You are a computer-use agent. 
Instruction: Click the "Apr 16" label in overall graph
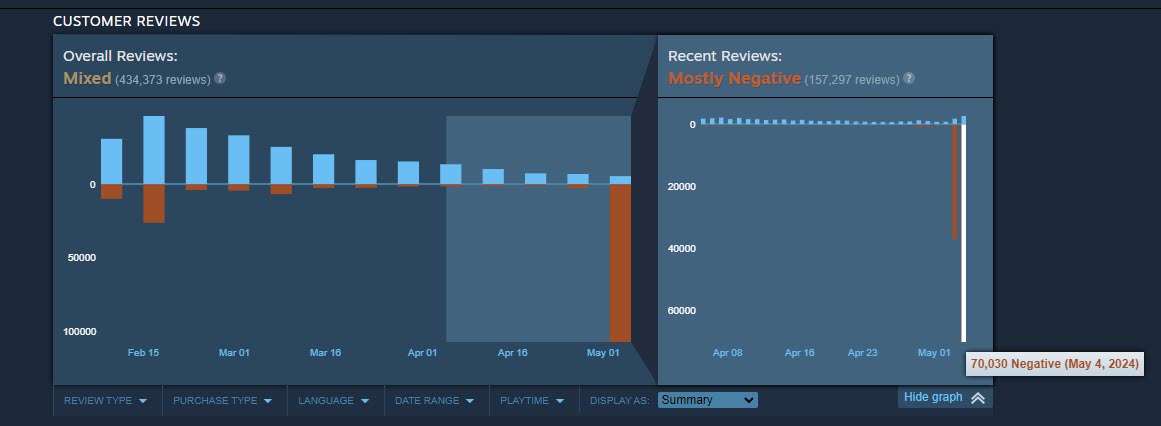coord(512,353)
